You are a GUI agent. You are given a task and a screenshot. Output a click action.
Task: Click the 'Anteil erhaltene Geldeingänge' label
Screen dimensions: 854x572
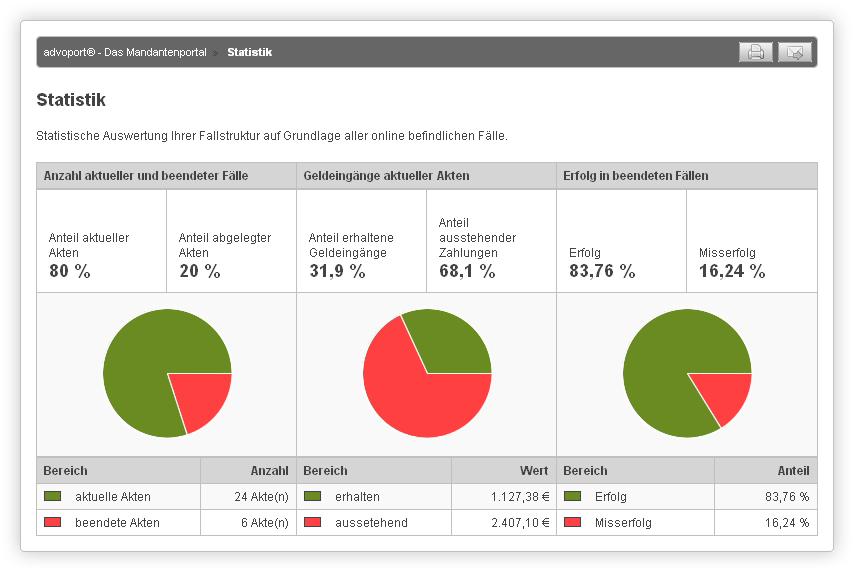click(351, 245)
